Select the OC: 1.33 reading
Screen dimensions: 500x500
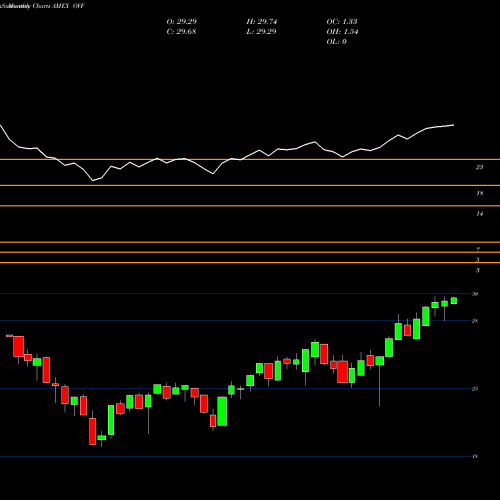(342, 21)
